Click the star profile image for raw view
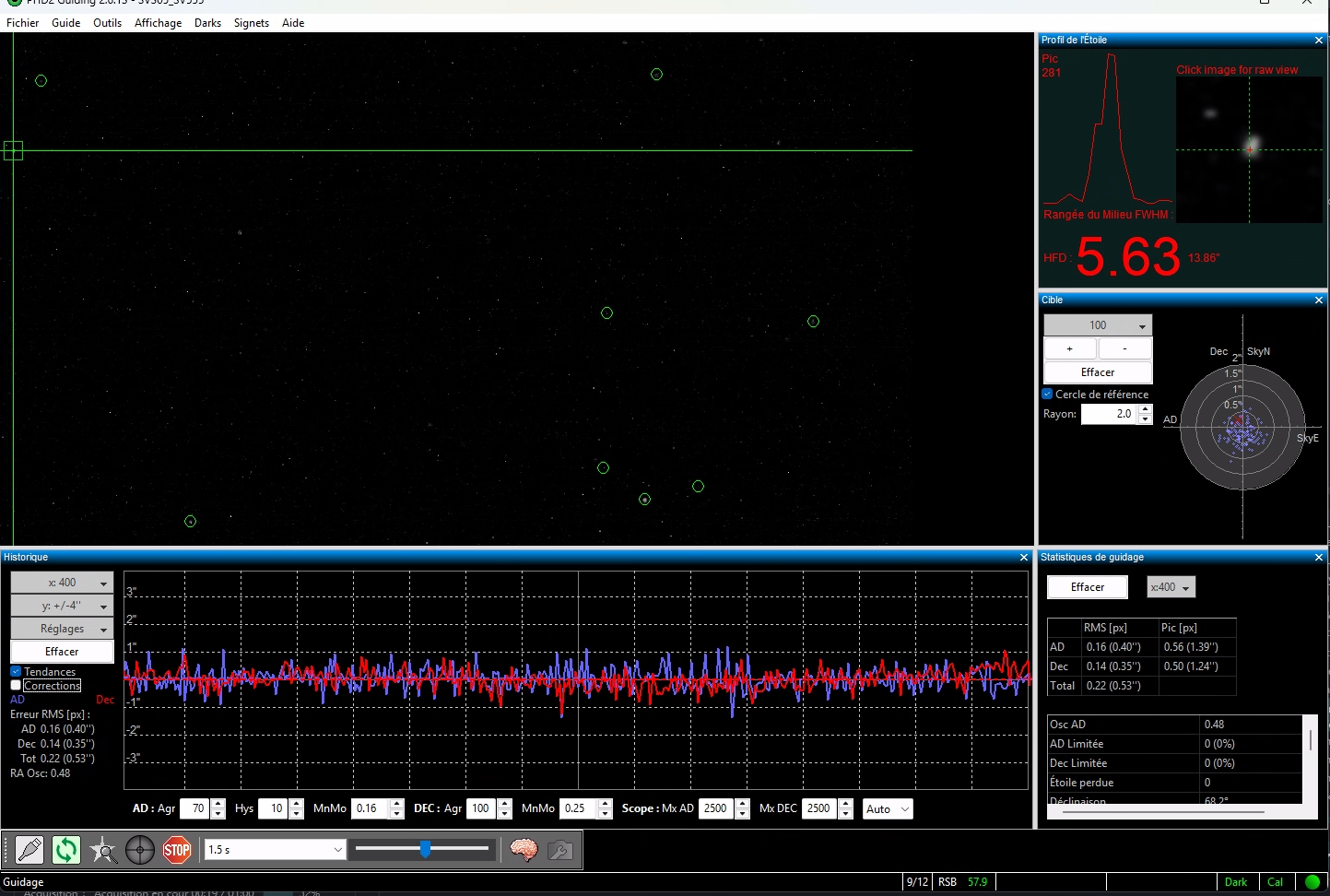Image resolution: width=1330 pixels, height=896 pixels. click(x=1250, y=149)
